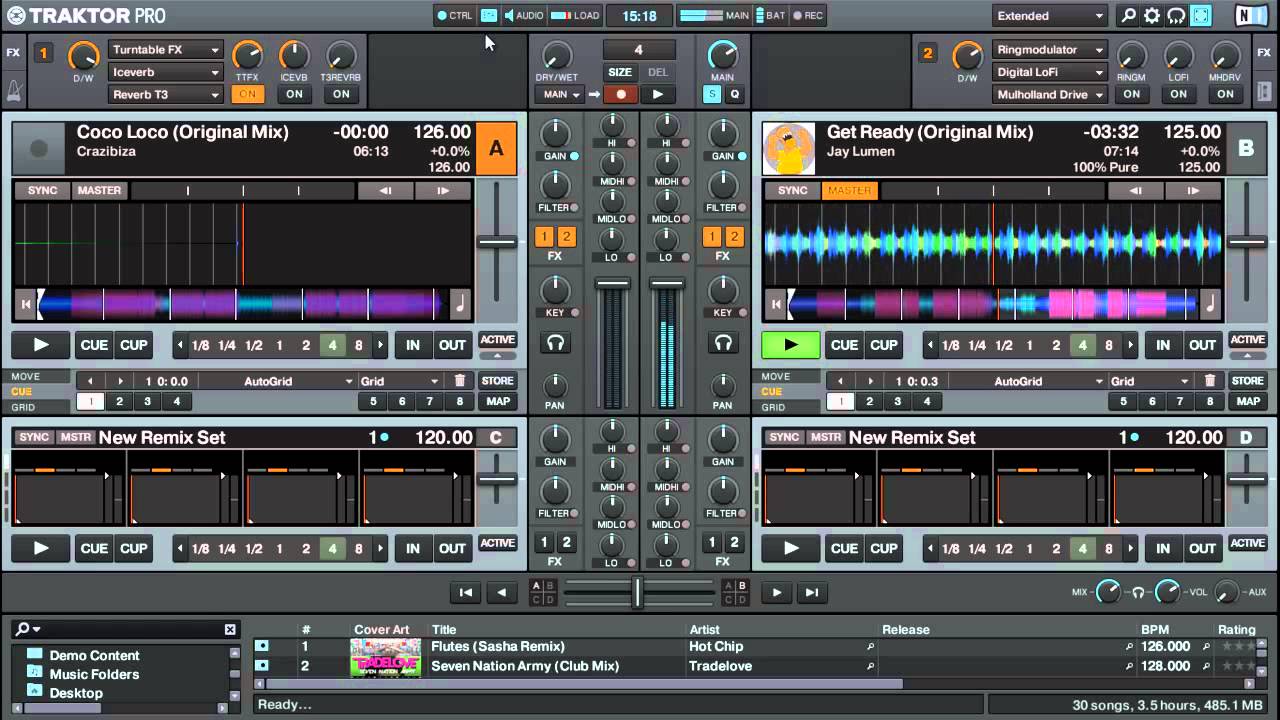
Task: Click Deck A tempo bend back arrow
Action: (x=385, y=190)
